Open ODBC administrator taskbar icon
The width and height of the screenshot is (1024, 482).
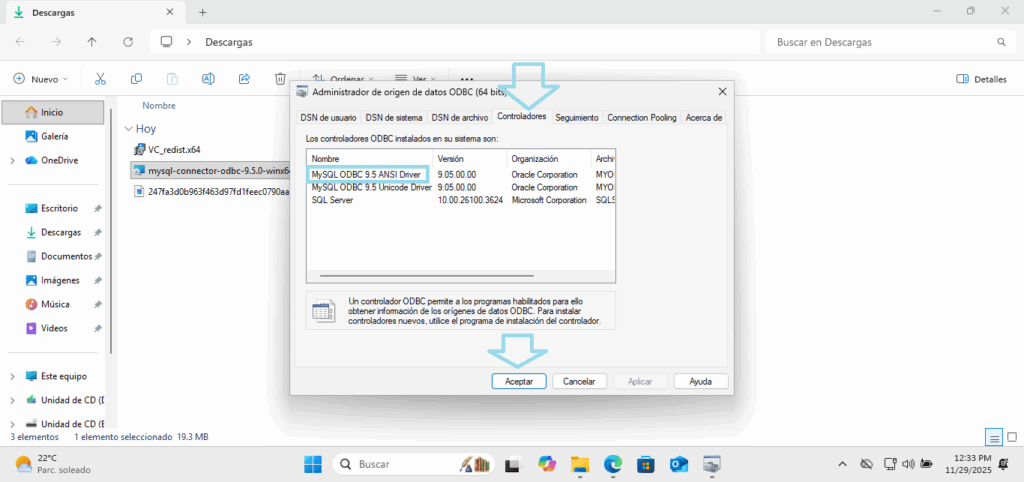pyautogui.click(x=712, y=464)
